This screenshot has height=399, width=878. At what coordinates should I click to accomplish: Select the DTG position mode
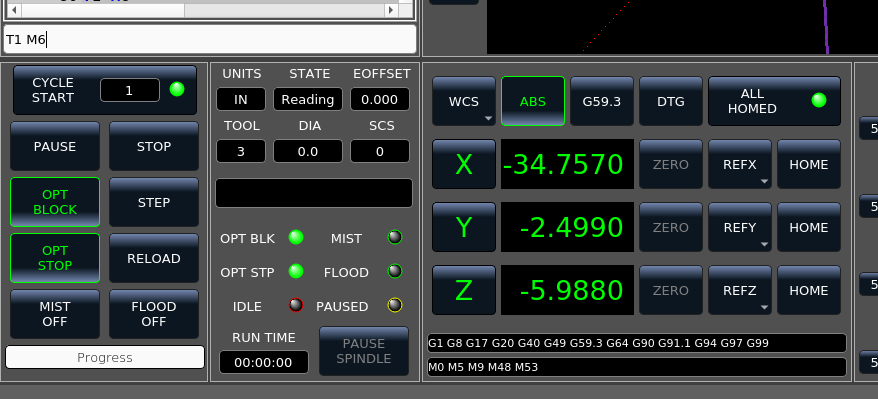(x=671, y=101)
